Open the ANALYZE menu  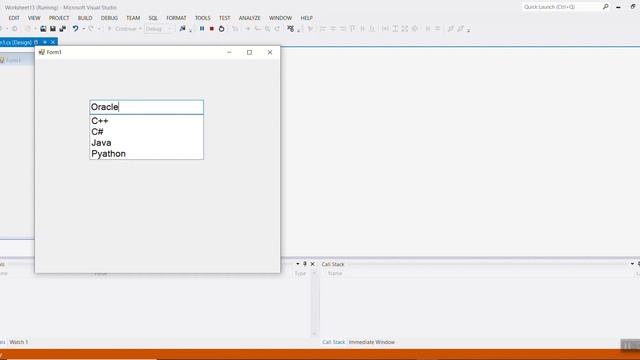pyautogui.click(x=249, y=18)
